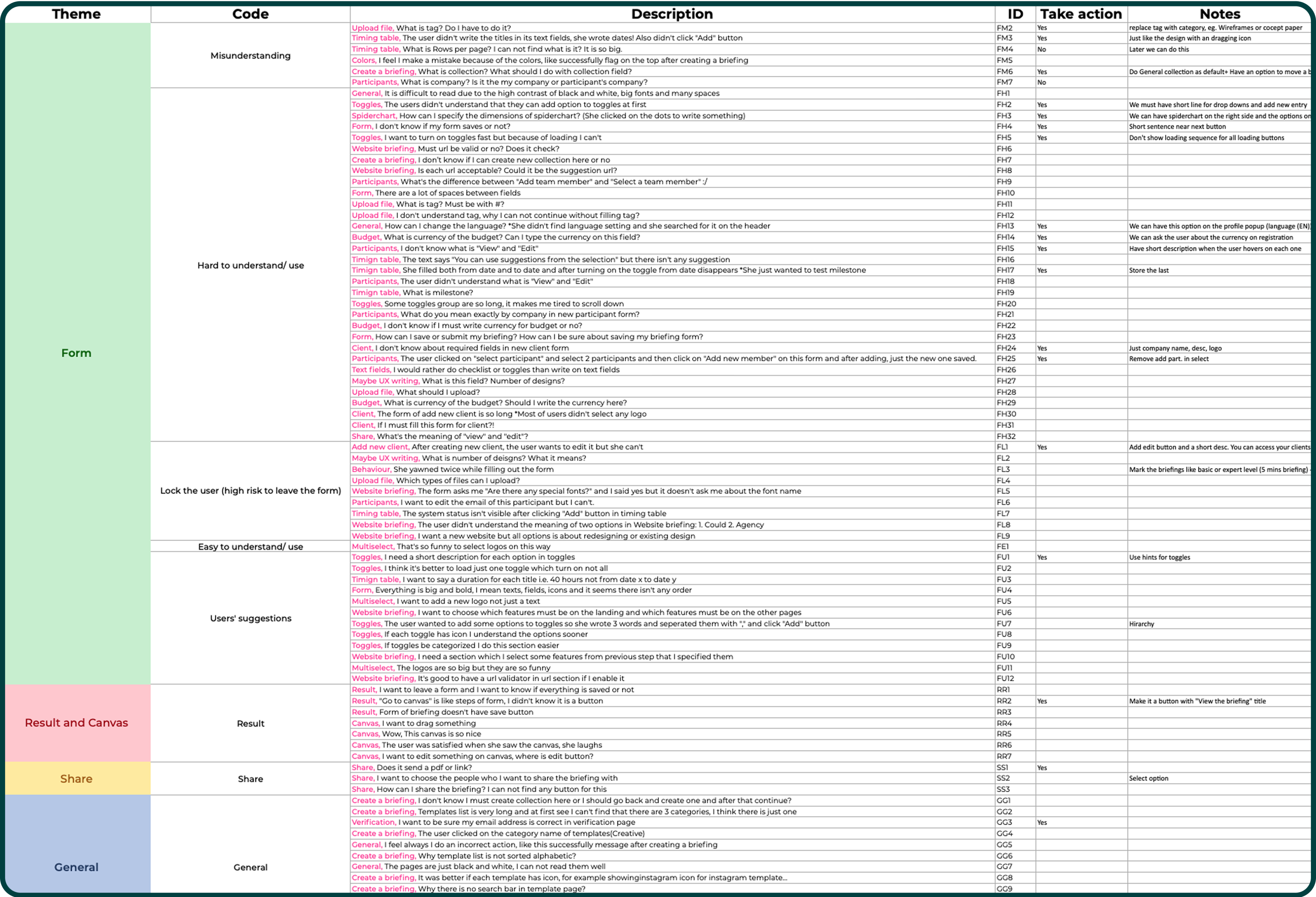
Task: Select the green Form theme cell
Action: coord(76,353)
